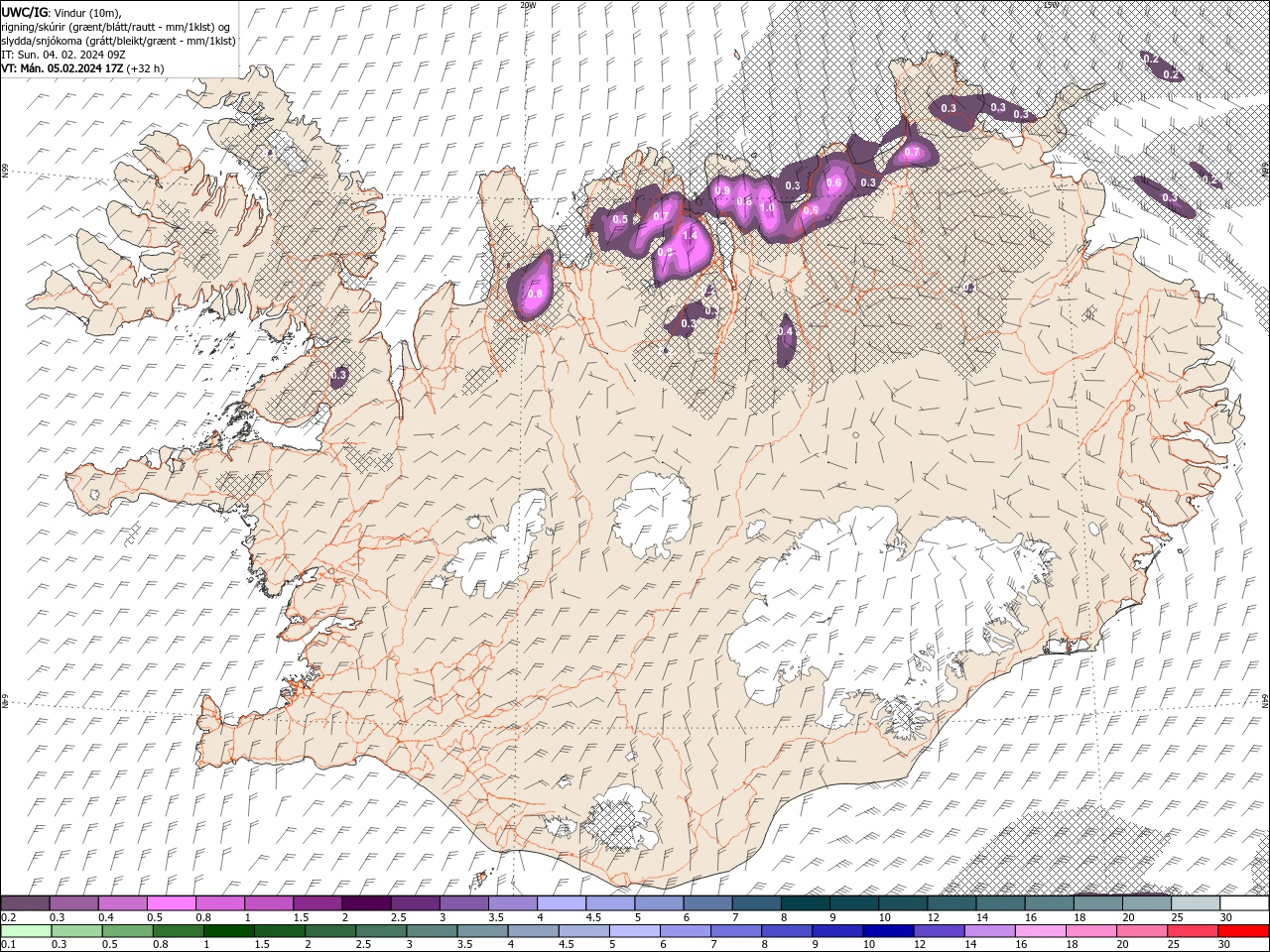Click the 30 label in the upper legend row

(x=1226, y=917)
